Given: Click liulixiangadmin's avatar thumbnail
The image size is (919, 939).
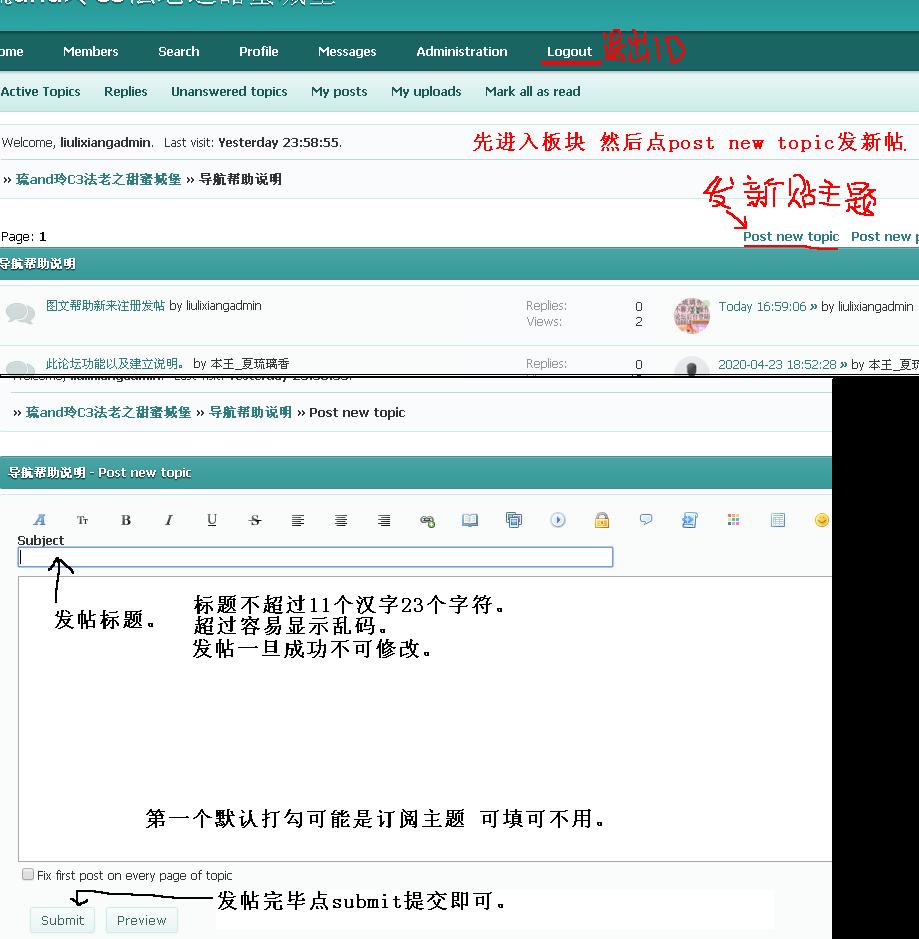Looking at the screenshot, I should (692, 315).
